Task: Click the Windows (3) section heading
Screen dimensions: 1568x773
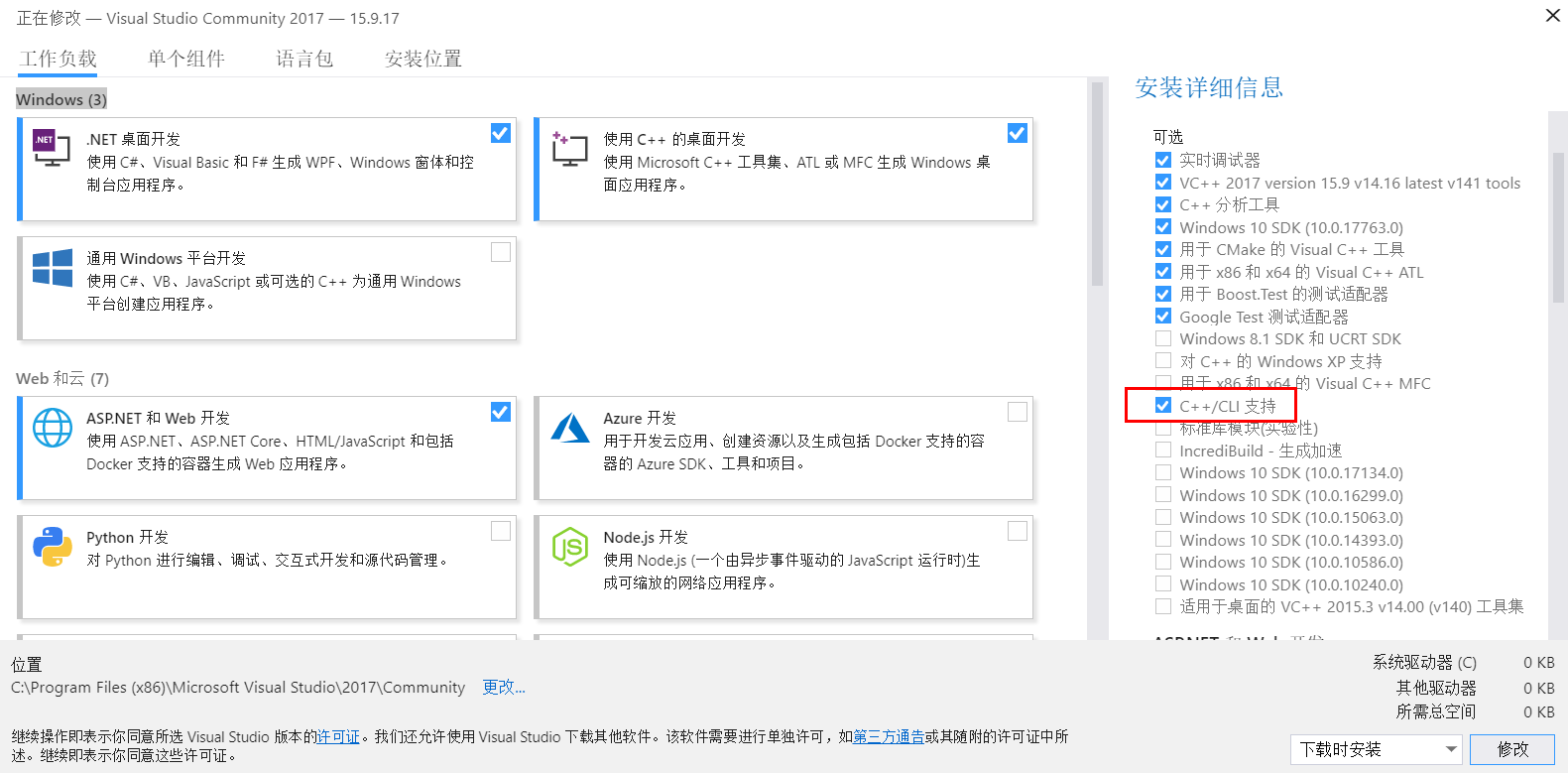Action: pyautogui.click(x=61, y=99)
